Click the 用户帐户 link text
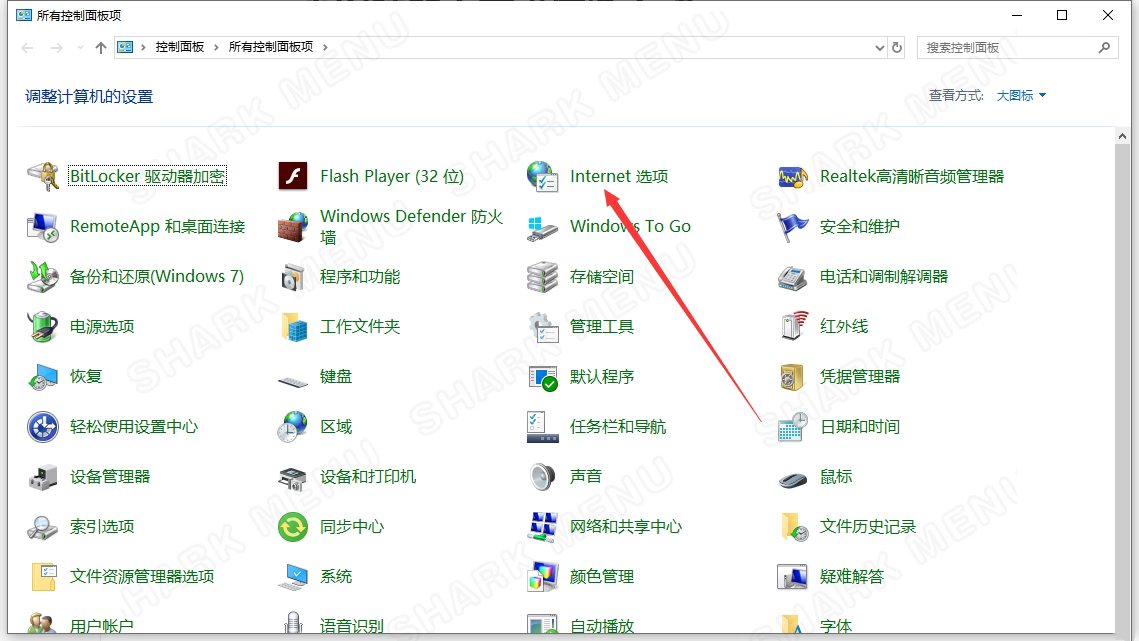Viewport: 1139px width, 641px height. coord(102,626)
